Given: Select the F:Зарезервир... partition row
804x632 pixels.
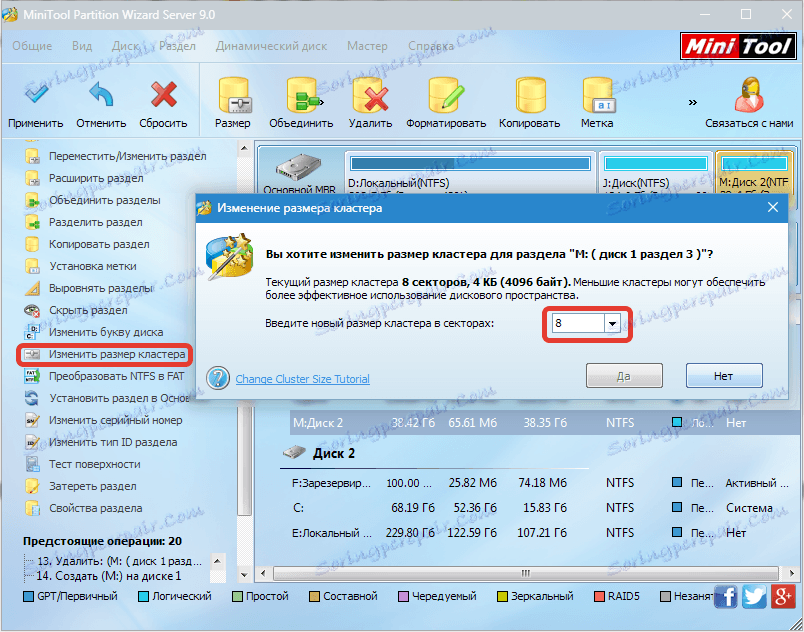Looking at the screenshot, I should [541, 483].
